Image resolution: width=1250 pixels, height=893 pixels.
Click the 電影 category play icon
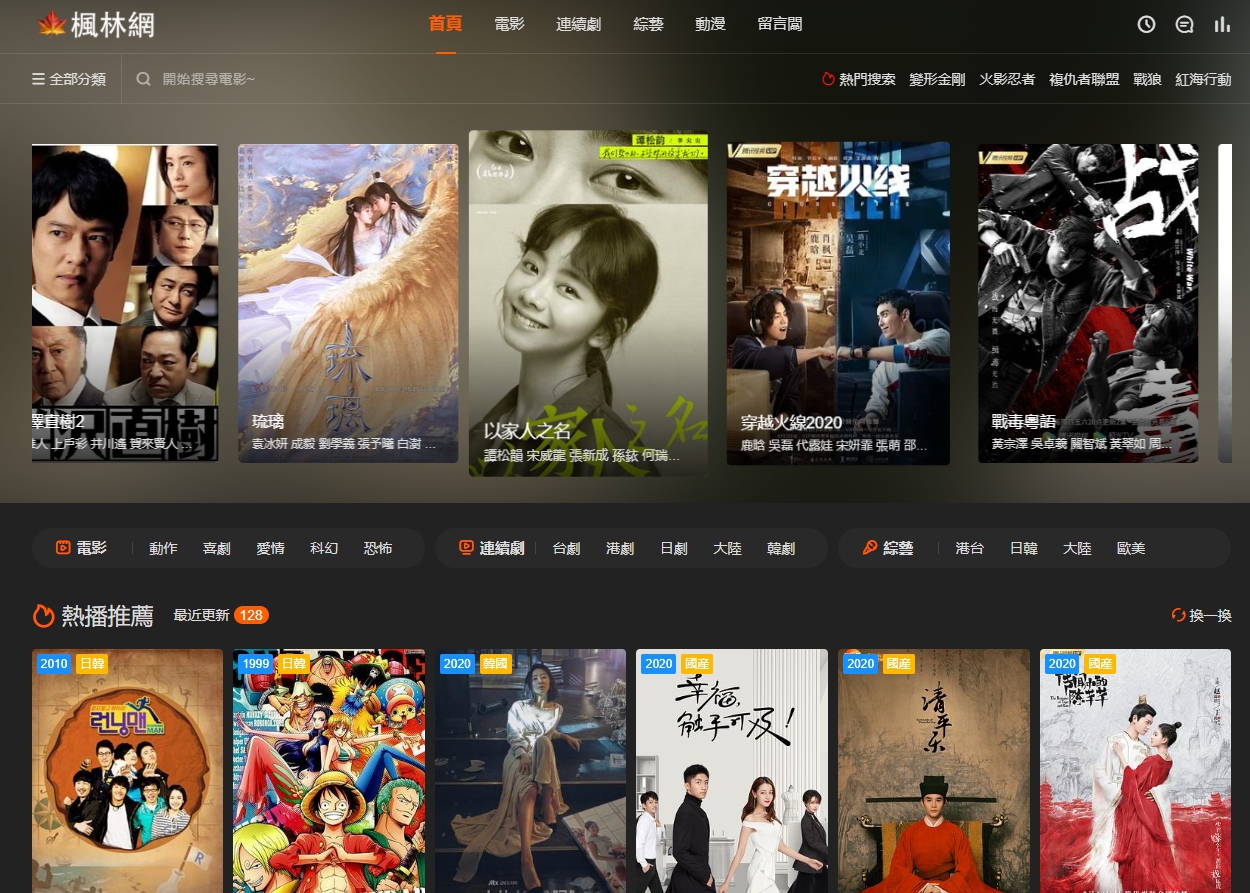63,548
